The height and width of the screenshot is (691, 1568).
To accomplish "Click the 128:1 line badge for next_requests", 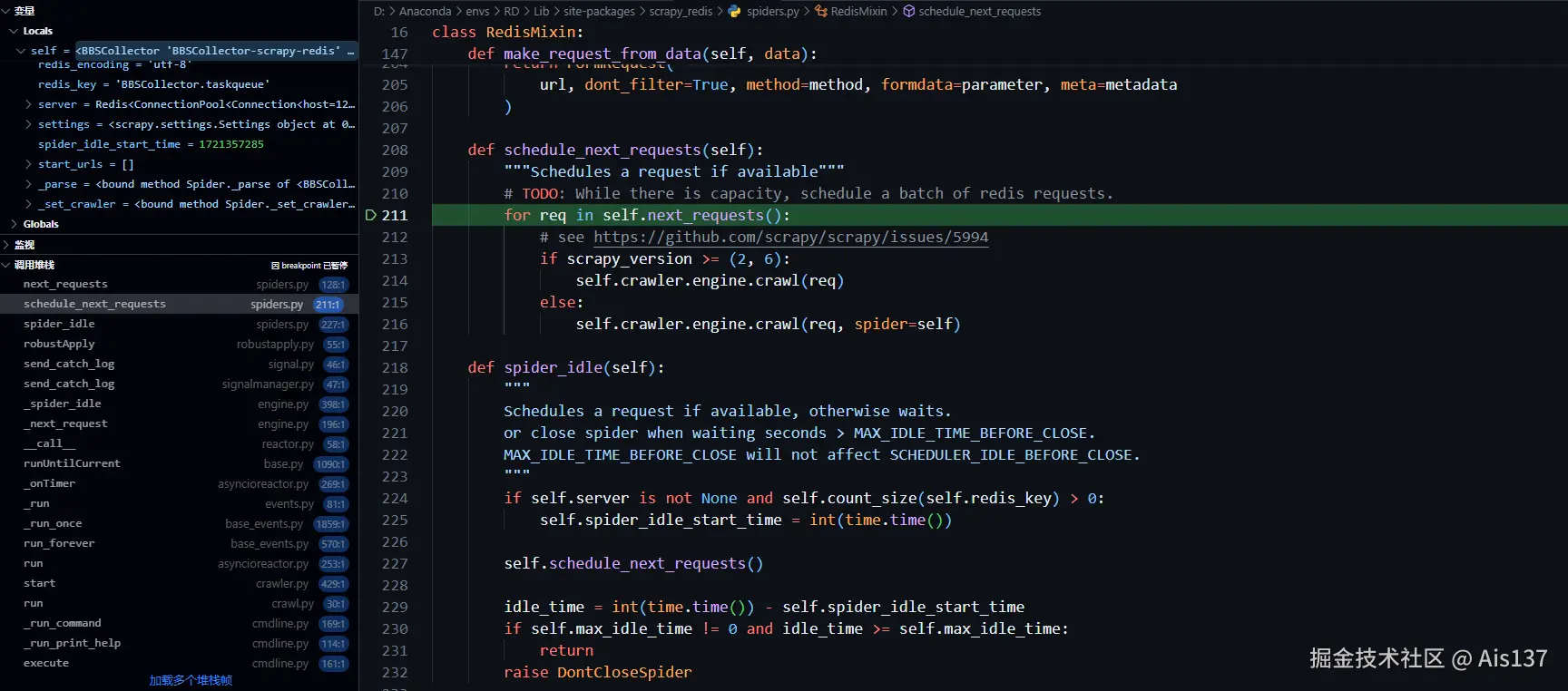I will (333, 285).
